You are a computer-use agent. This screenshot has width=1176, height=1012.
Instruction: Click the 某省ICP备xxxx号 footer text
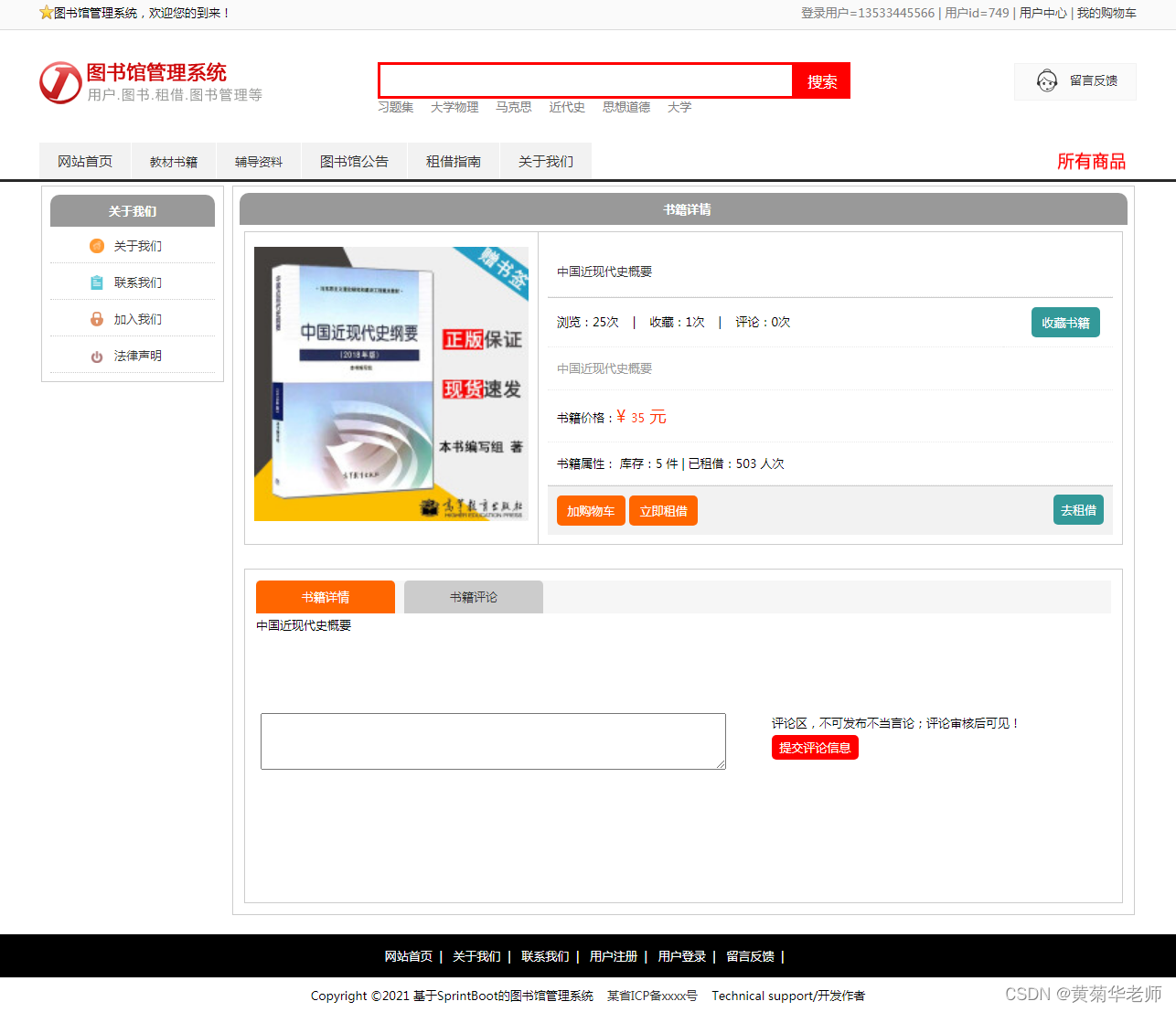[652, 996]
